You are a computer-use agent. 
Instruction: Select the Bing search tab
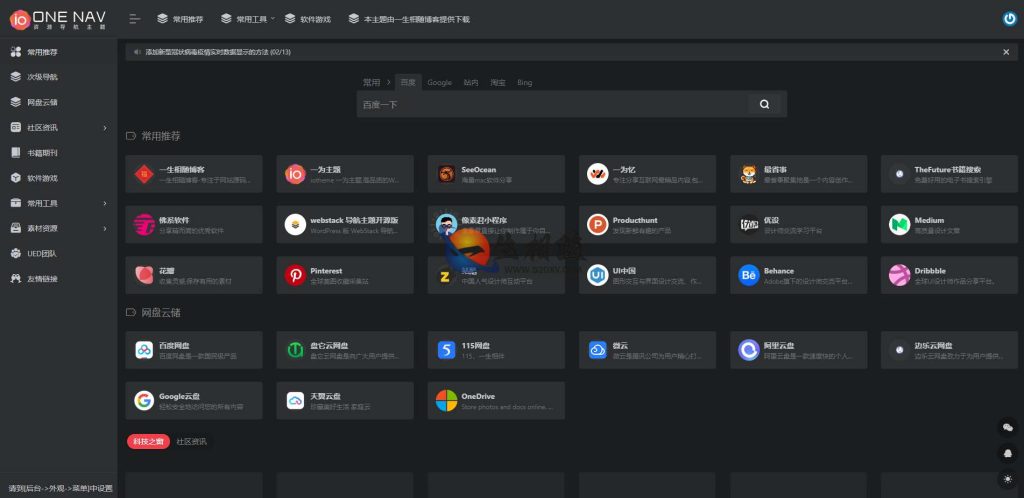(524, 83)
